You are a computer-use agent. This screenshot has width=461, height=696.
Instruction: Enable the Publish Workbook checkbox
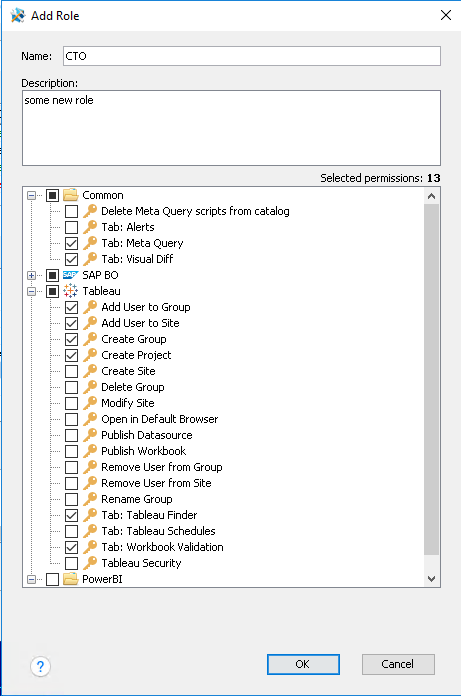(x=71, y=451)
